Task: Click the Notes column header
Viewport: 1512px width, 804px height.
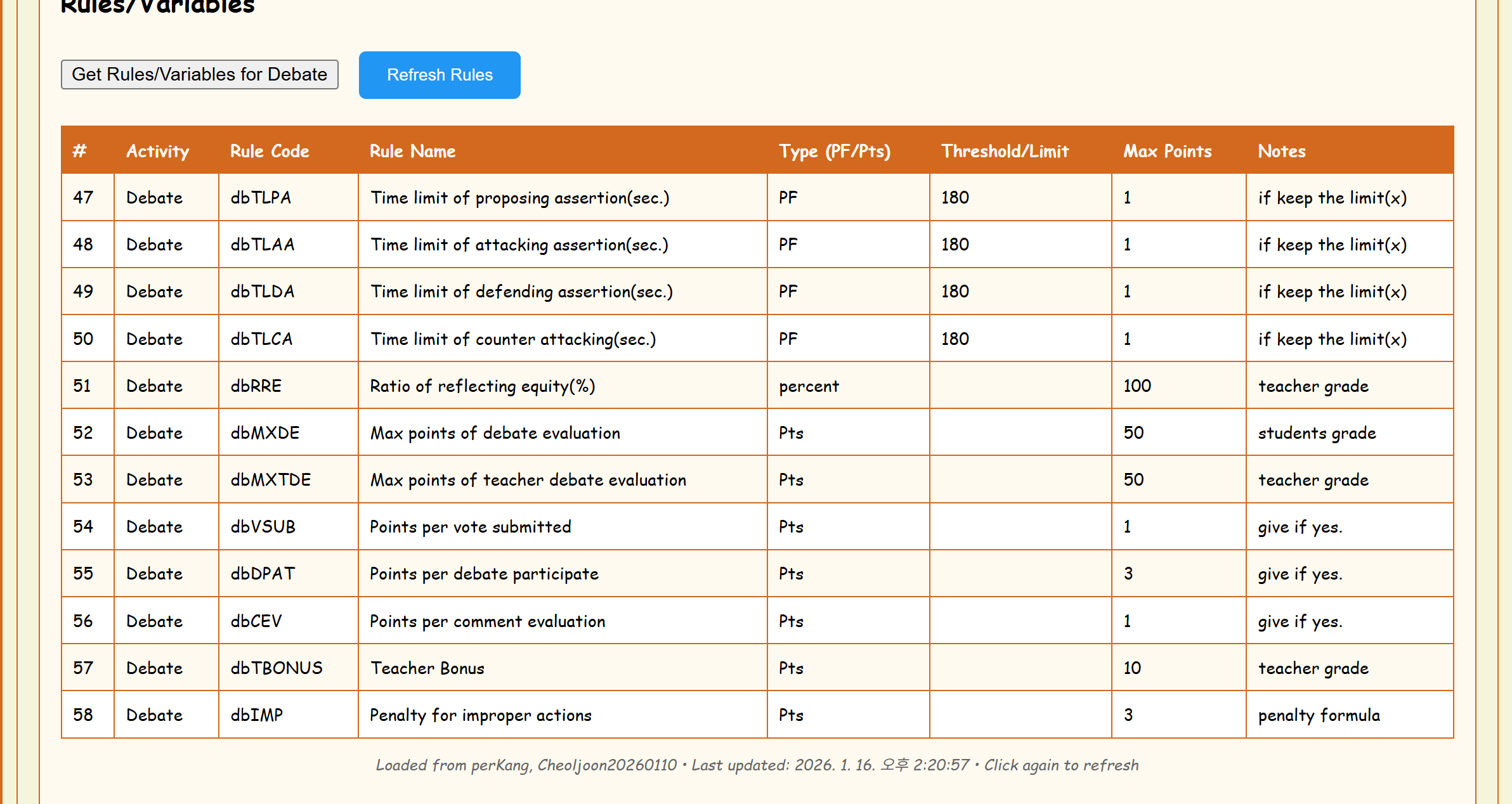Action: [x=1282, y=151]
